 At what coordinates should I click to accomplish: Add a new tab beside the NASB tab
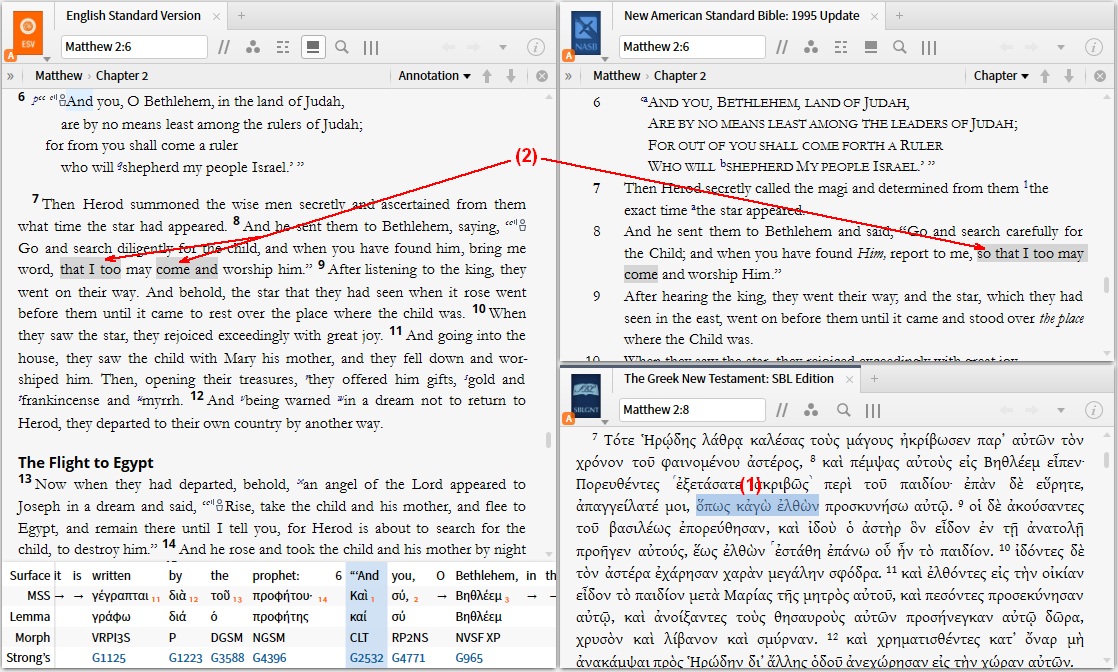[x=899, y=16]
